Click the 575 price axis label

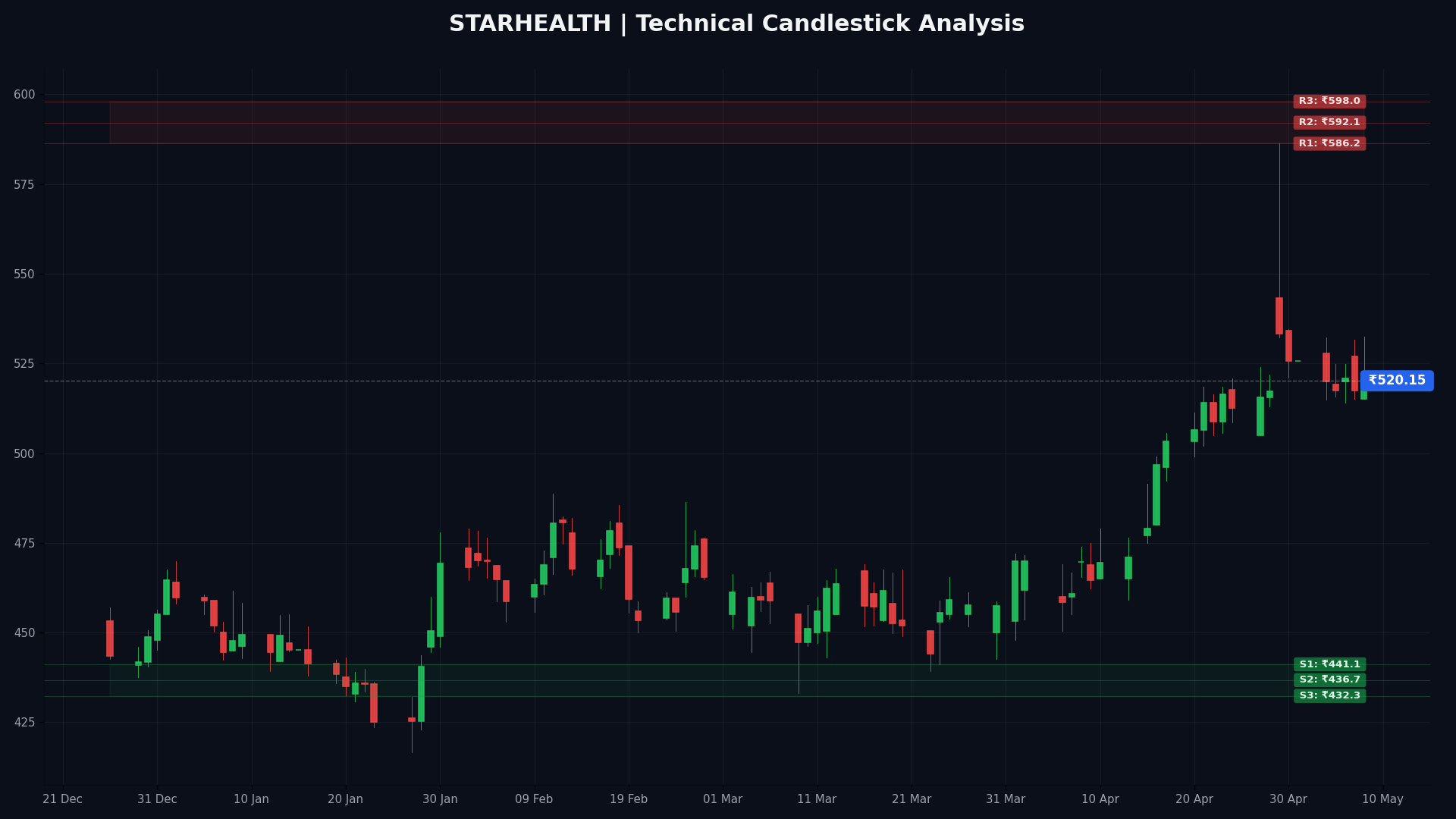(x=24, y=184)
